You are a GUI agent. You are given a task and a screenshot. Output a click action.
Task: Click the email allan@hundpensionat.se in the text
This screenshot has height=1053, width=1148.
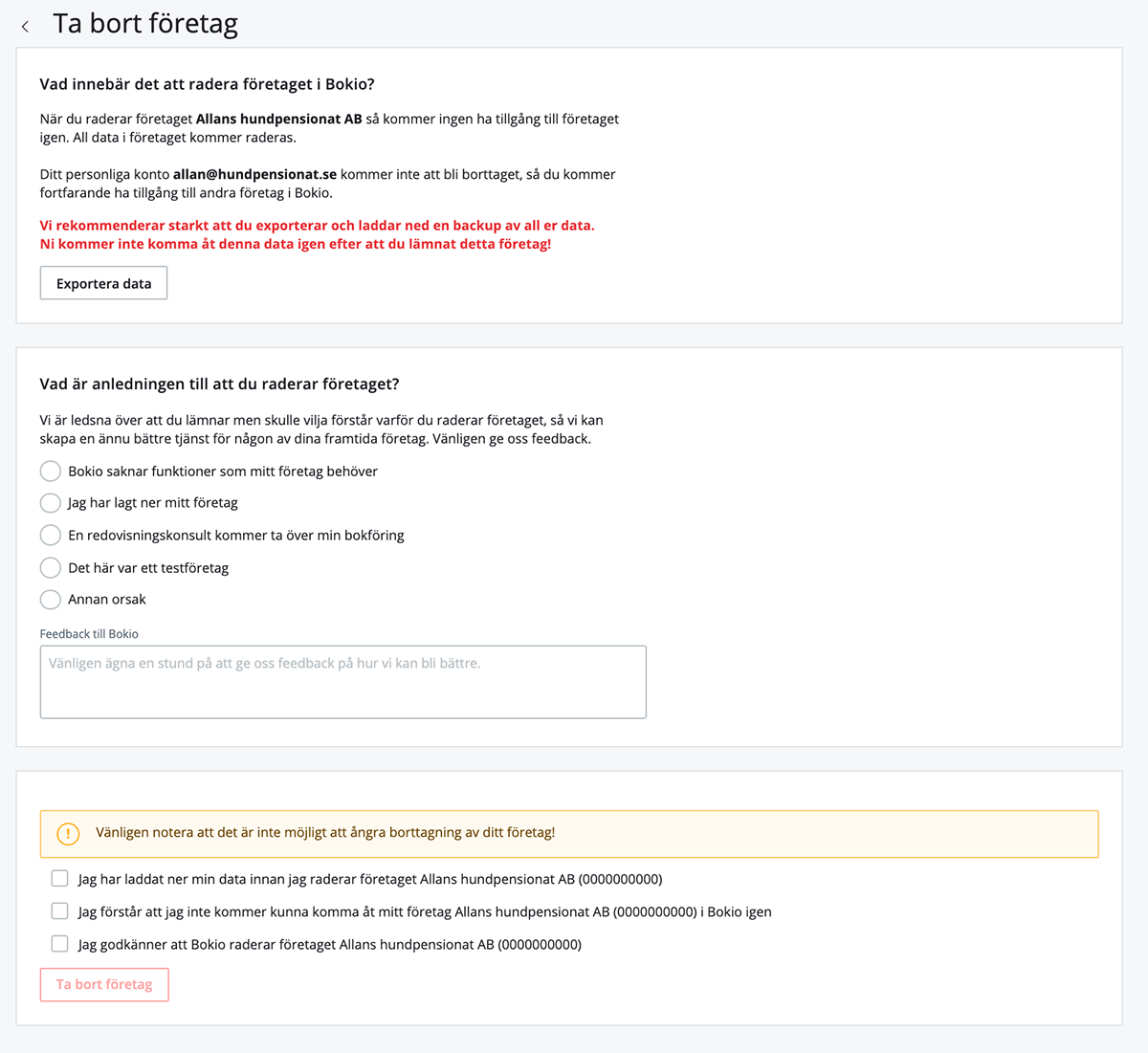point(254,174)
